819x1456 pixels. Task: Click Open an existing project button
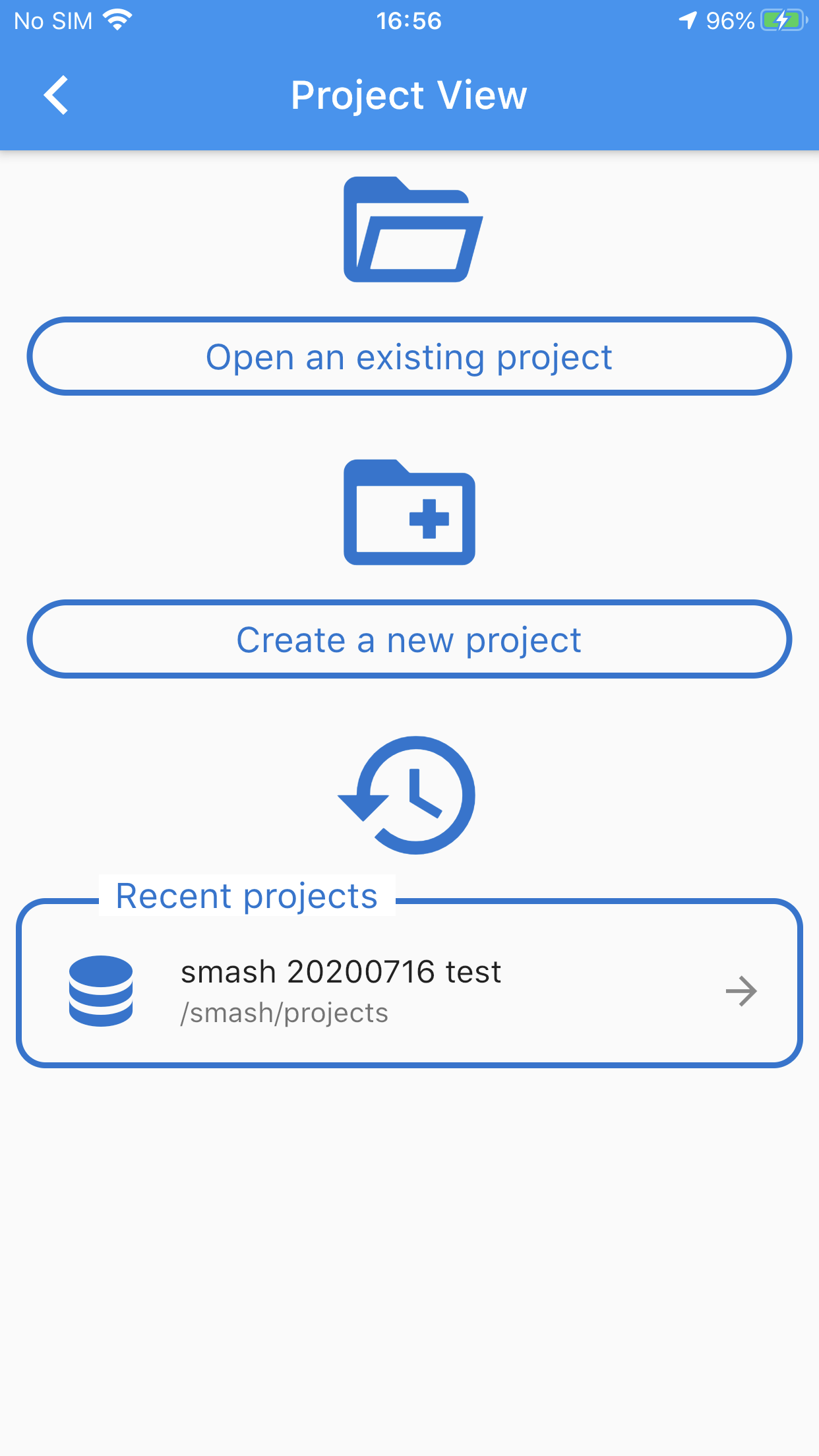[409, 357]
